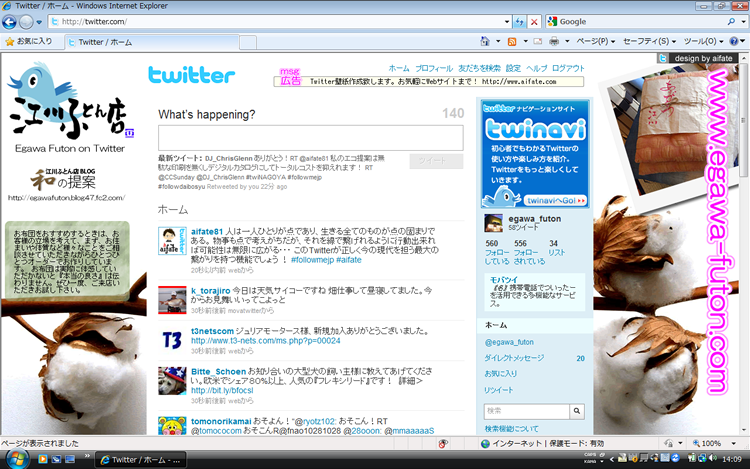This screenshot has width=750, height=469.
Task: Open the Bitte_Schoen username link
Action: (218, 371)
